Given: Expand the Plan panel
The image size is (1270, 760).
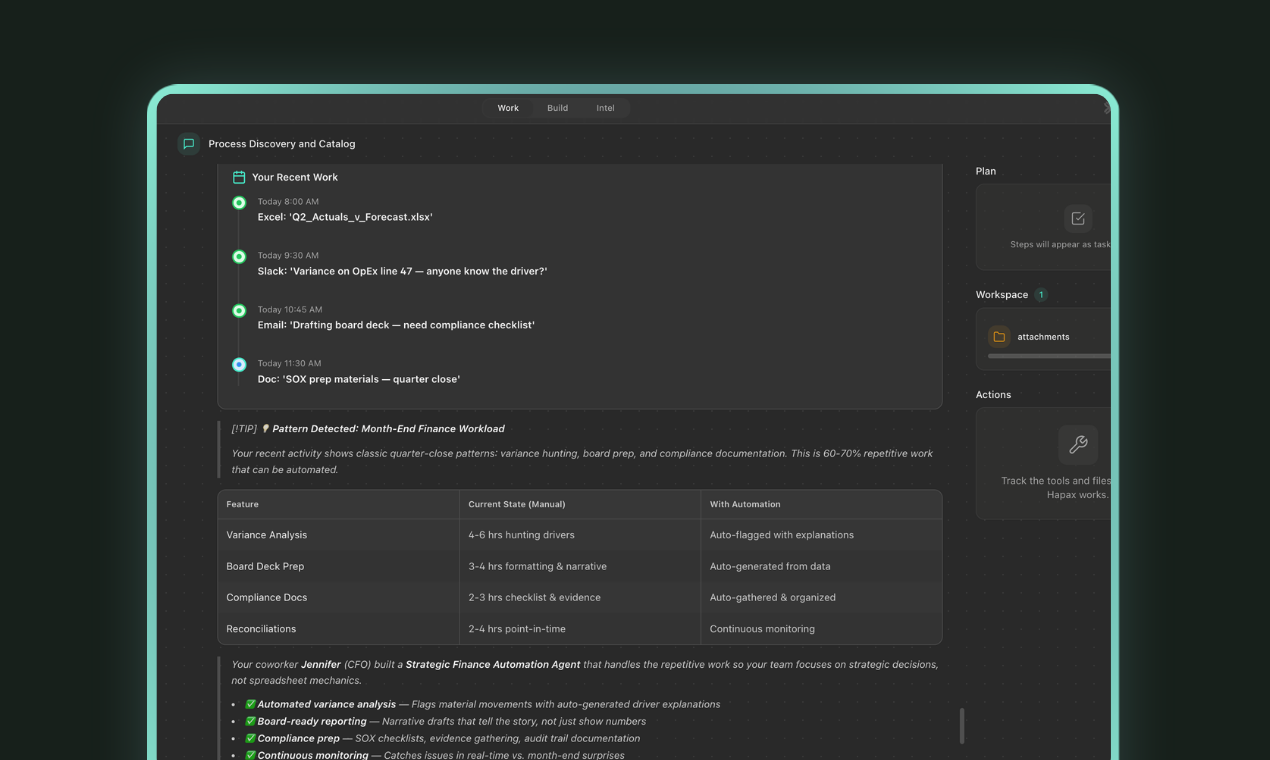Looking at the screenshot, I should 985,171.
